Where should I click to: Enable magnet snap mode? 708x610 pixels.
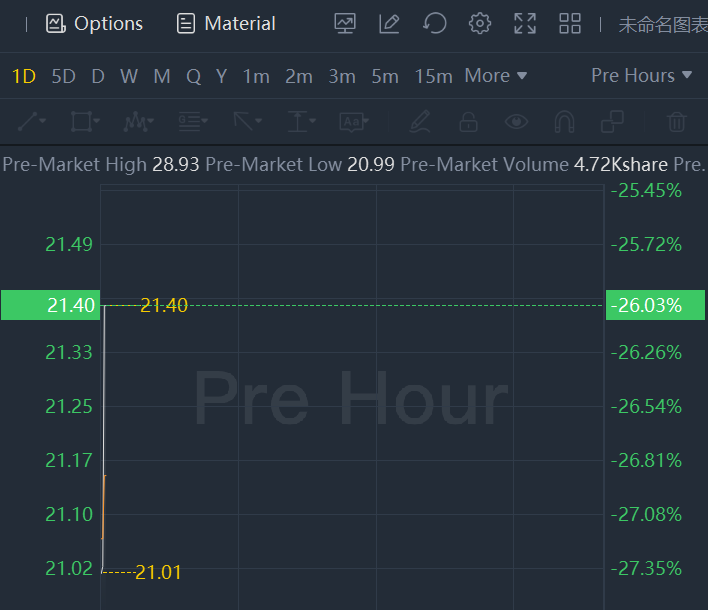564,122
